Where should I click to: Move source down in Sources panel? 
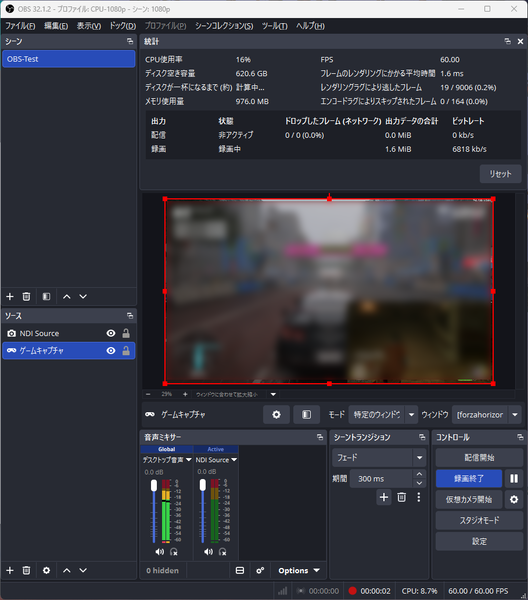coord(83,571)
